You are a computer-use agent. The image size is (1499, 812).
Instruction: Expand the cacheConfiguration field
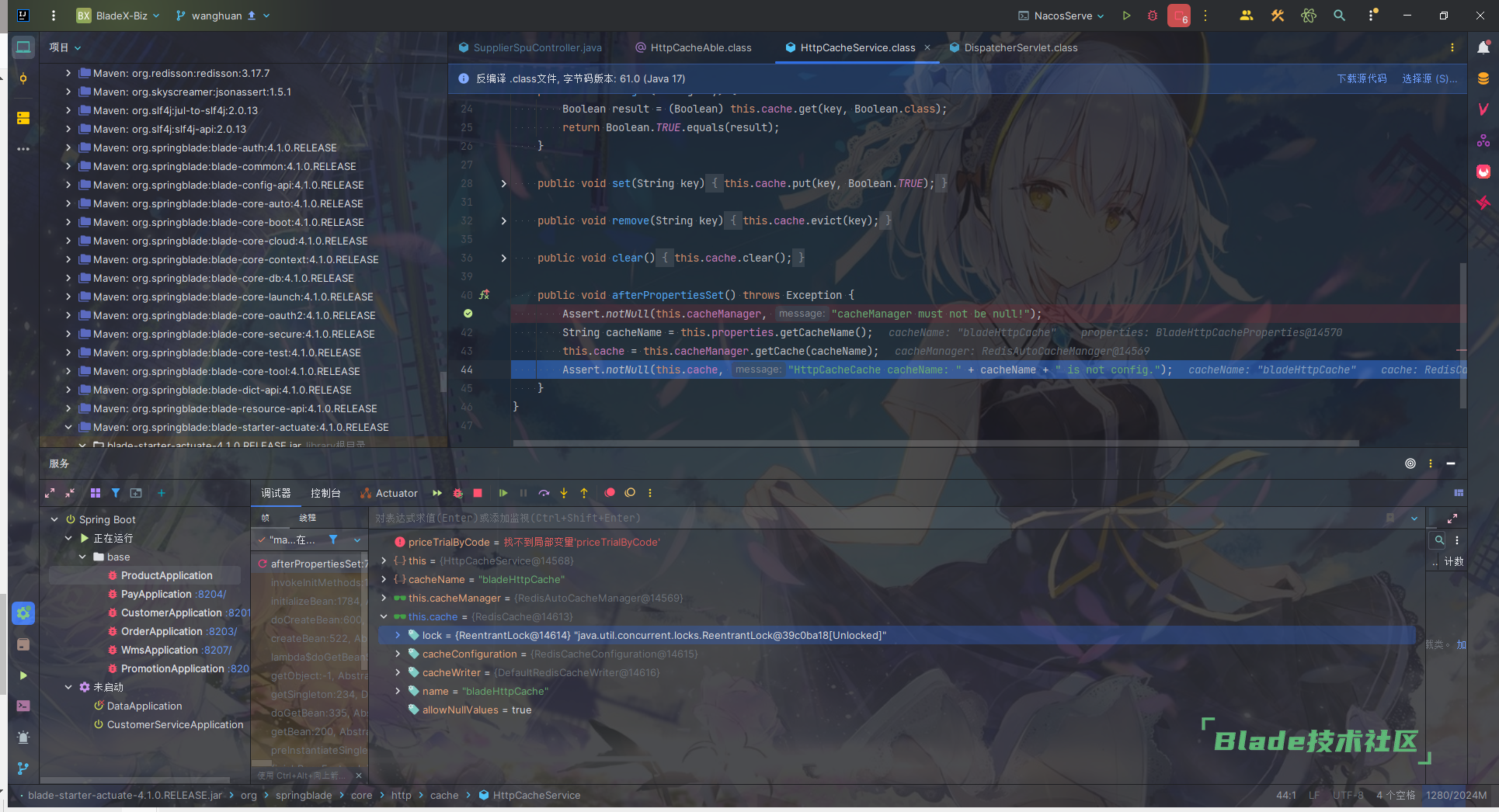coord(398,654)
